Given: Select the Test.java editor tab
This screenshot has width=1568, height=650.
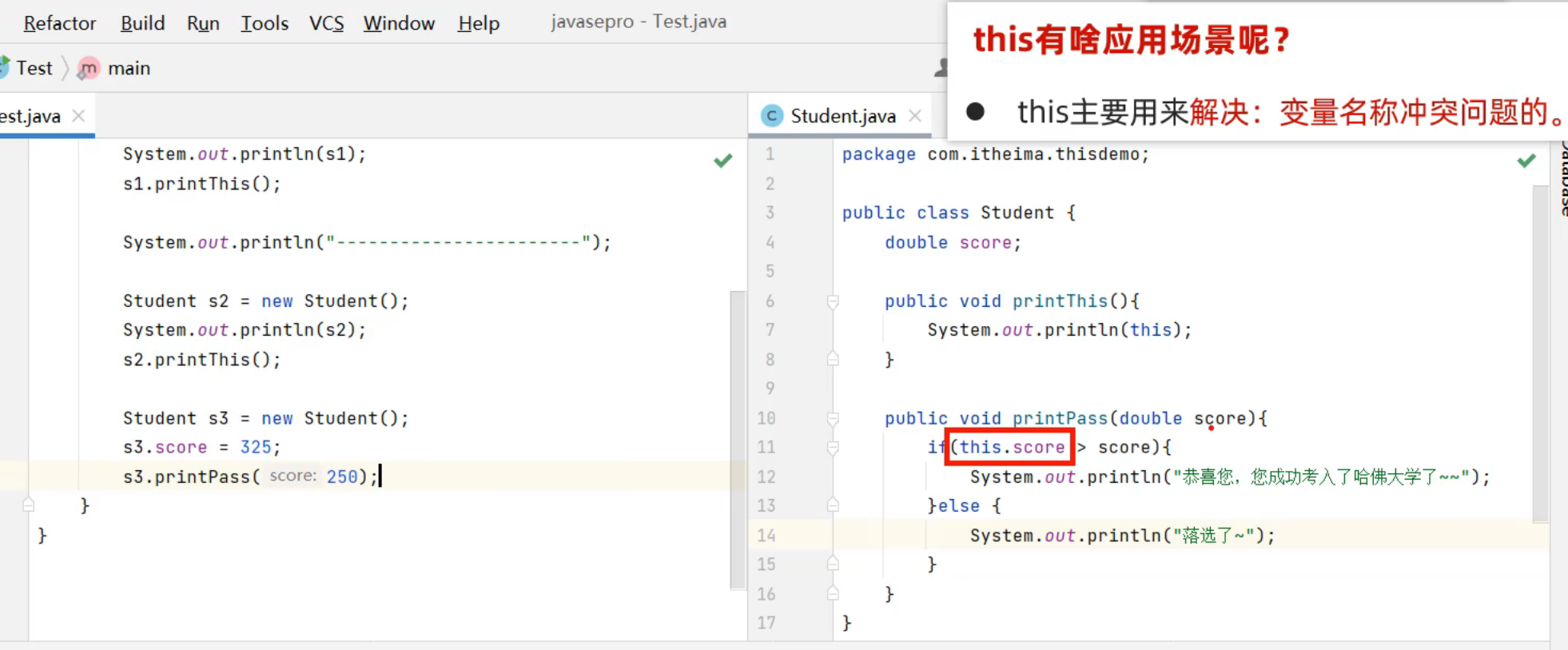Looking at the screenshot, I should 30,116.
